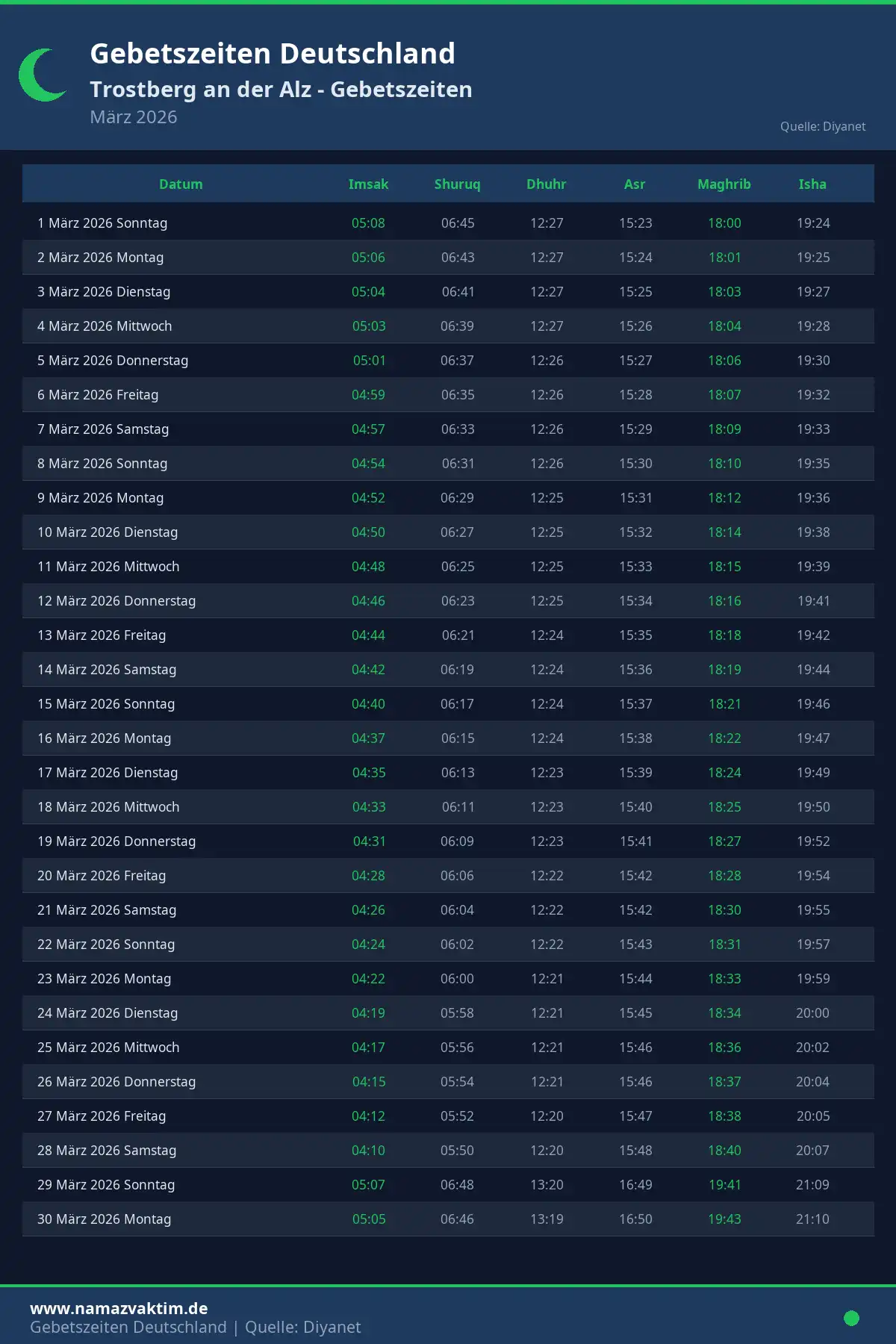Click Isha time 21:10 on 30 März
The width and height of the screenshot is (896, 1344).
coord(812,1219)
